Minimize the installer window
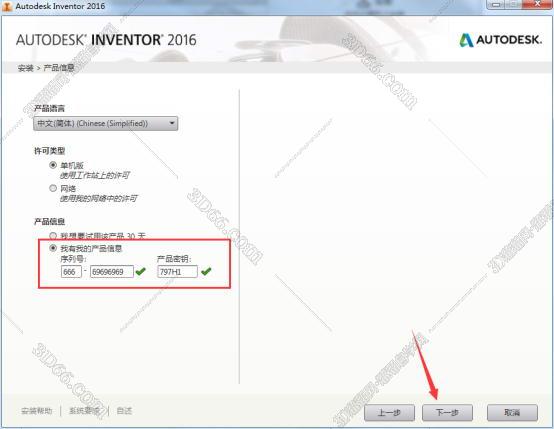This screenshot has width=554, height=429. 496,5
